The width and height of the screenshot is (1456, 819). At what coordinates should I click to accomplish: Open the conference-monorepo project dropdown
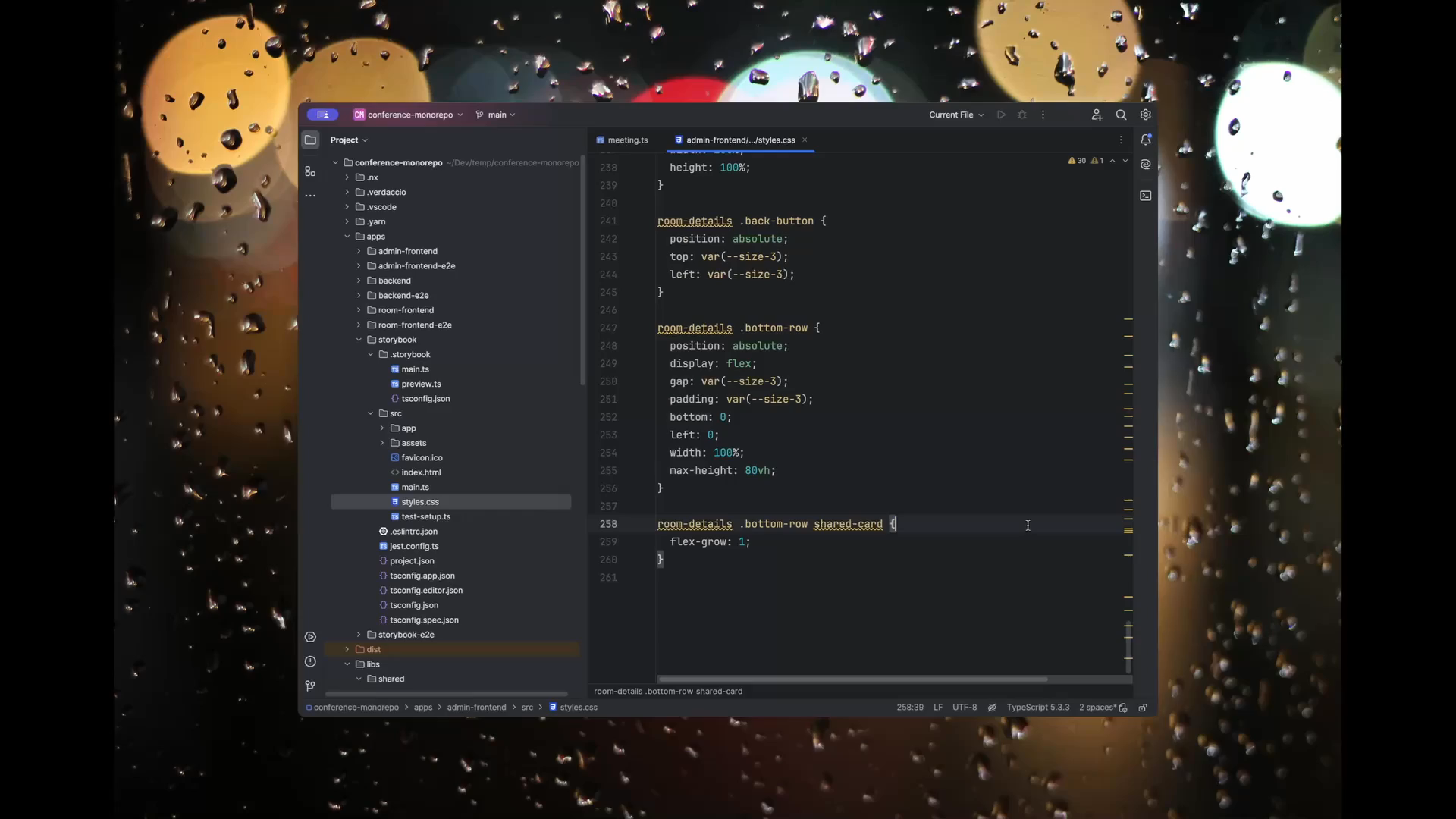pyautogui.click(x=408, y=115)
